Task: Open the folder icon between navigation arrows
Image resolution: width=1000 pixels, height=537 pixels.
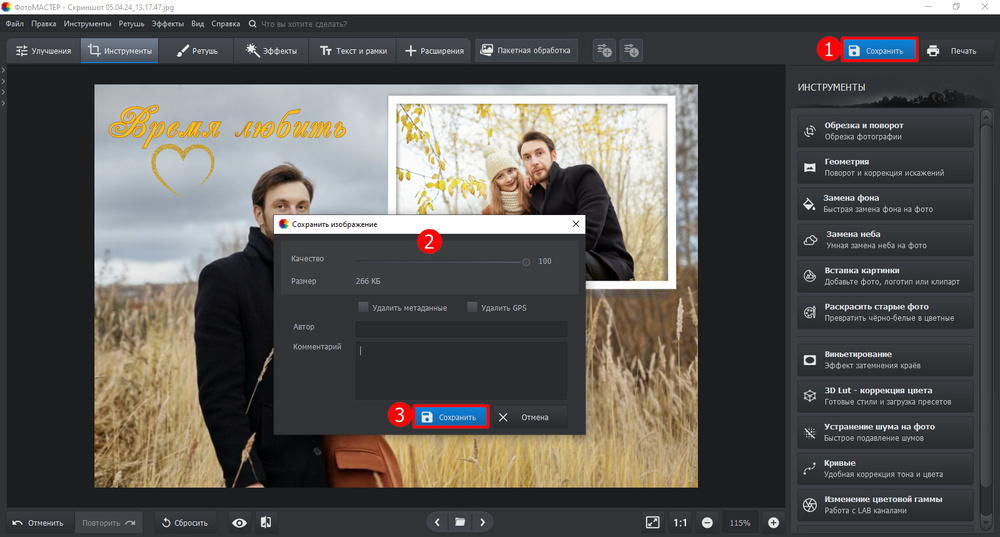Action: coord(460,522)
